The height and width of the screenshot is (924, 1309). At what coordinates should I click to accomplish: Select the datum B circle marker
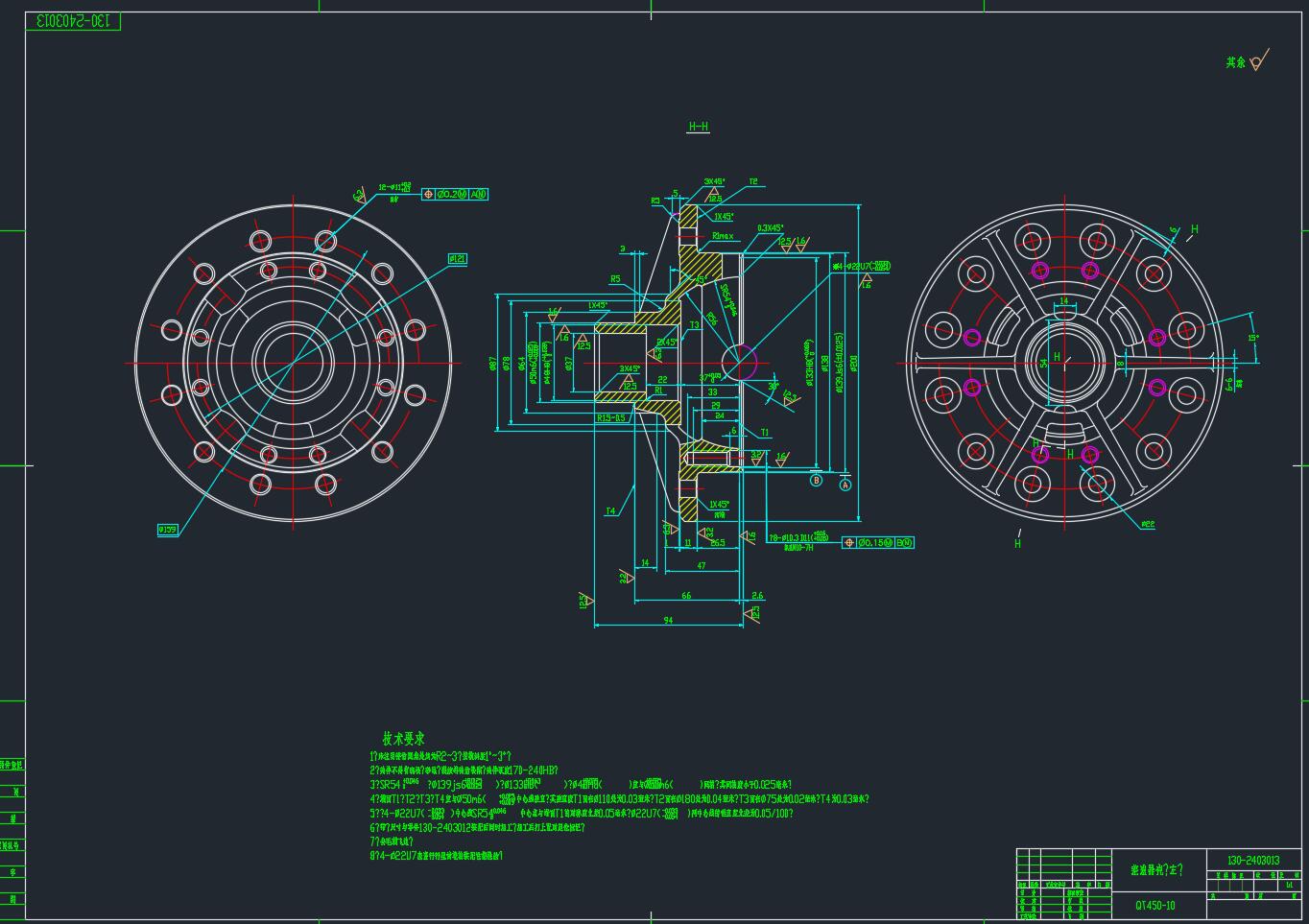[817, 480]
